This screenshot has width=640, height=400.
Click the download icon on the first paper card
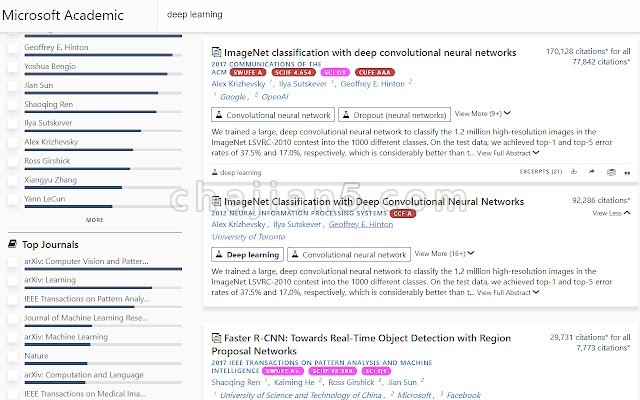coord(574,171)
